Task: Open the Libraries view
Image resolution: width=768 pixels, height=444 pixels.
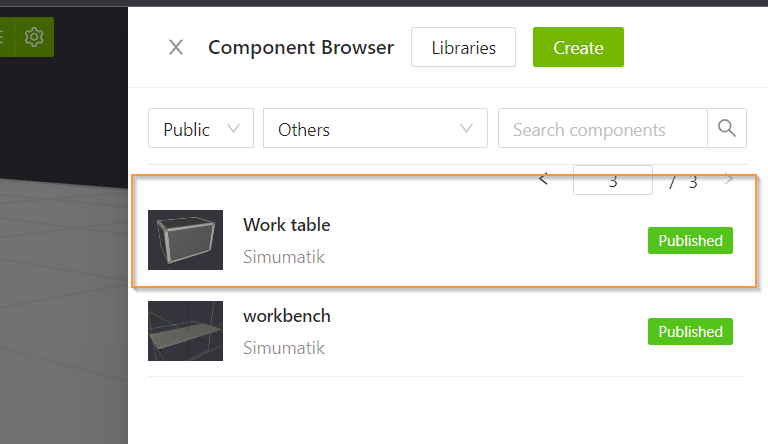Action: 463,48
